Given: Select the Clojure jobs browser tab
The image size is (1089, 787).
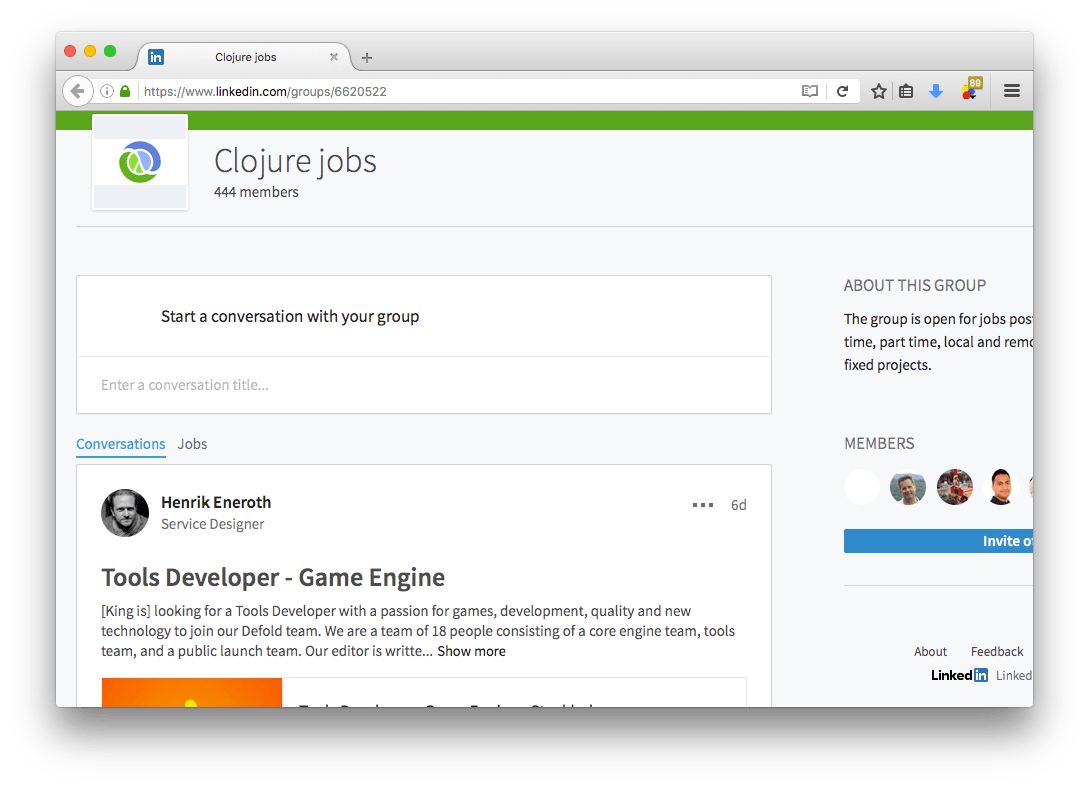Looking at the screenshot, I should tap(245, 57).
